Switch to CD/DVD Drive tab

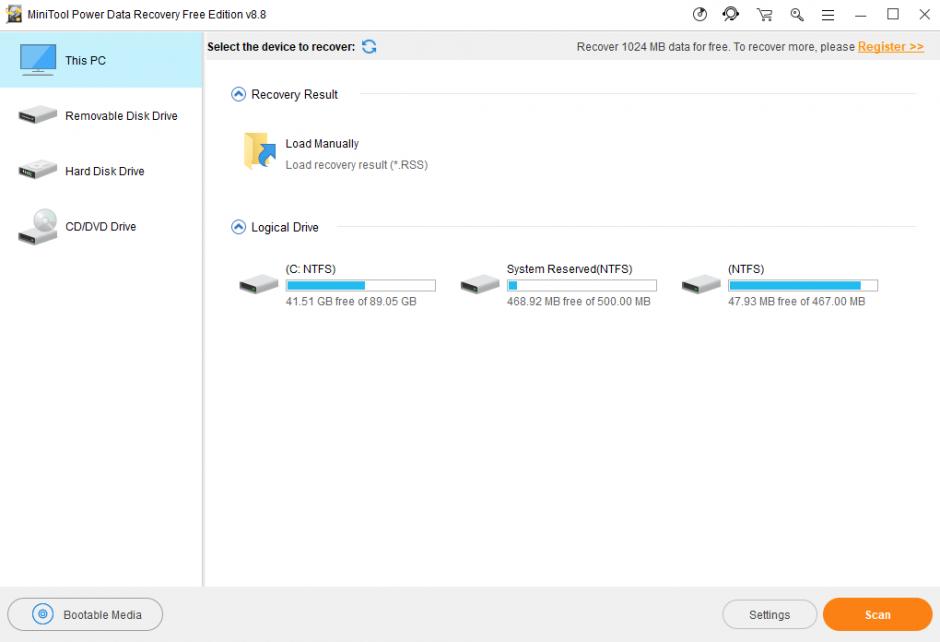pos(101,227)
